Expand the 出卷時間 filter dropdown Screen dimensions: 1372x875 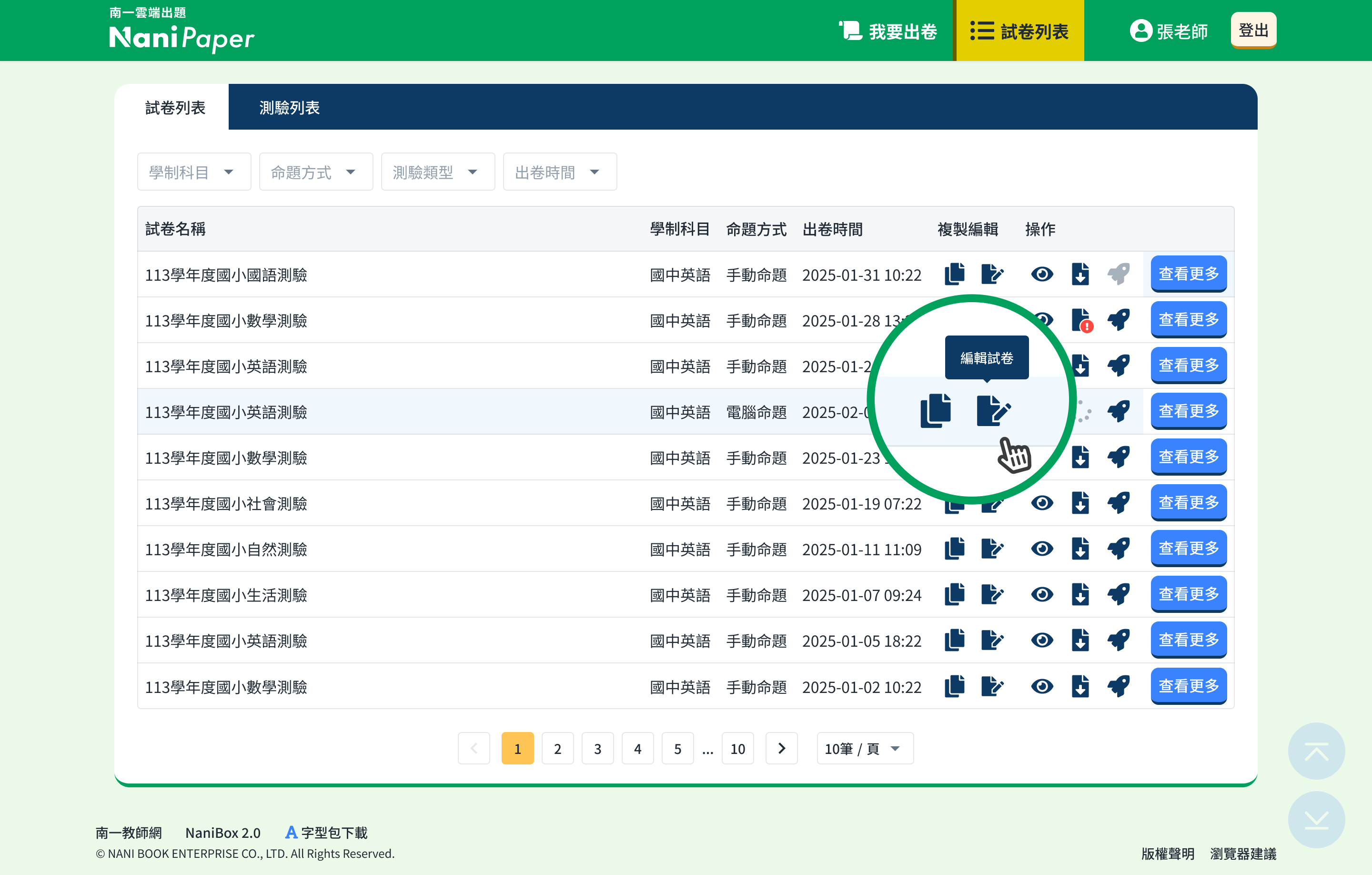559,172
